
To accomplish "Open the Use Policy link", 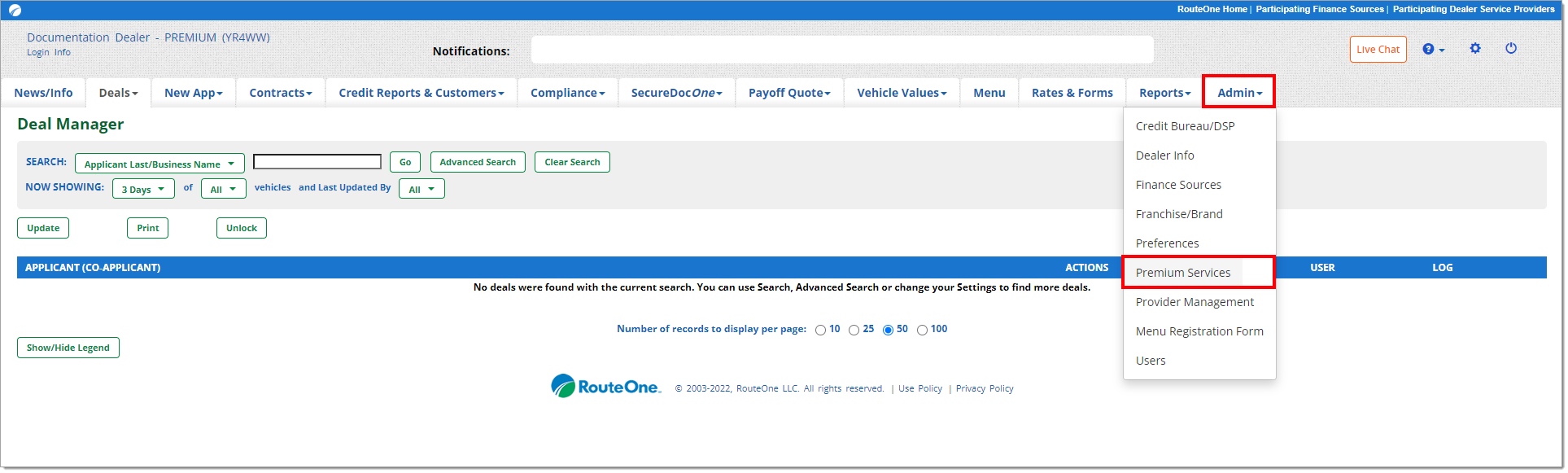I will click(x=920, y=389).
